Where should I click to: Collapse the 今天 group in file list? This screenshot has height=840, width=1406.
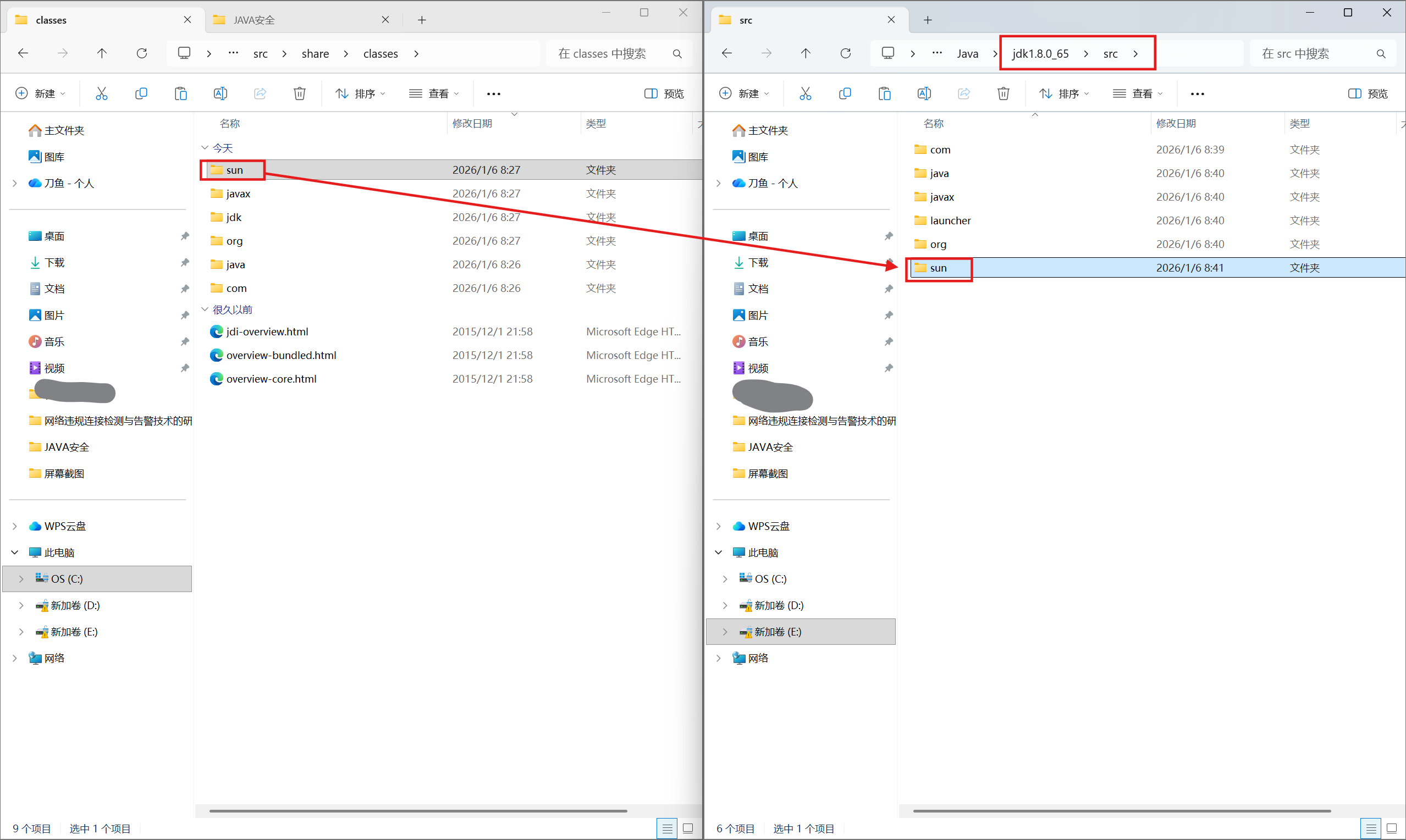click(205, 148)
